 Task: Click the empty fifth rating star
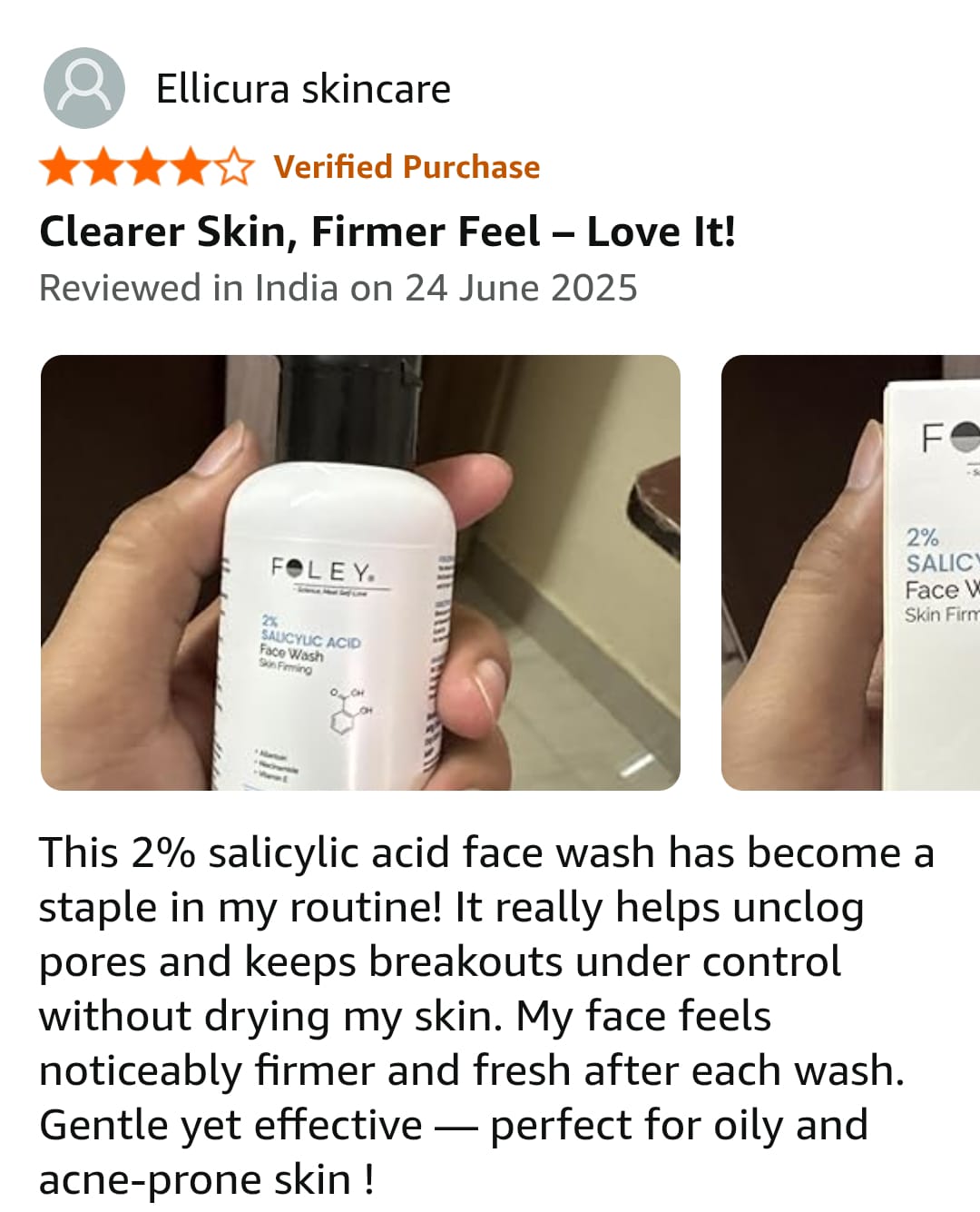234,167
